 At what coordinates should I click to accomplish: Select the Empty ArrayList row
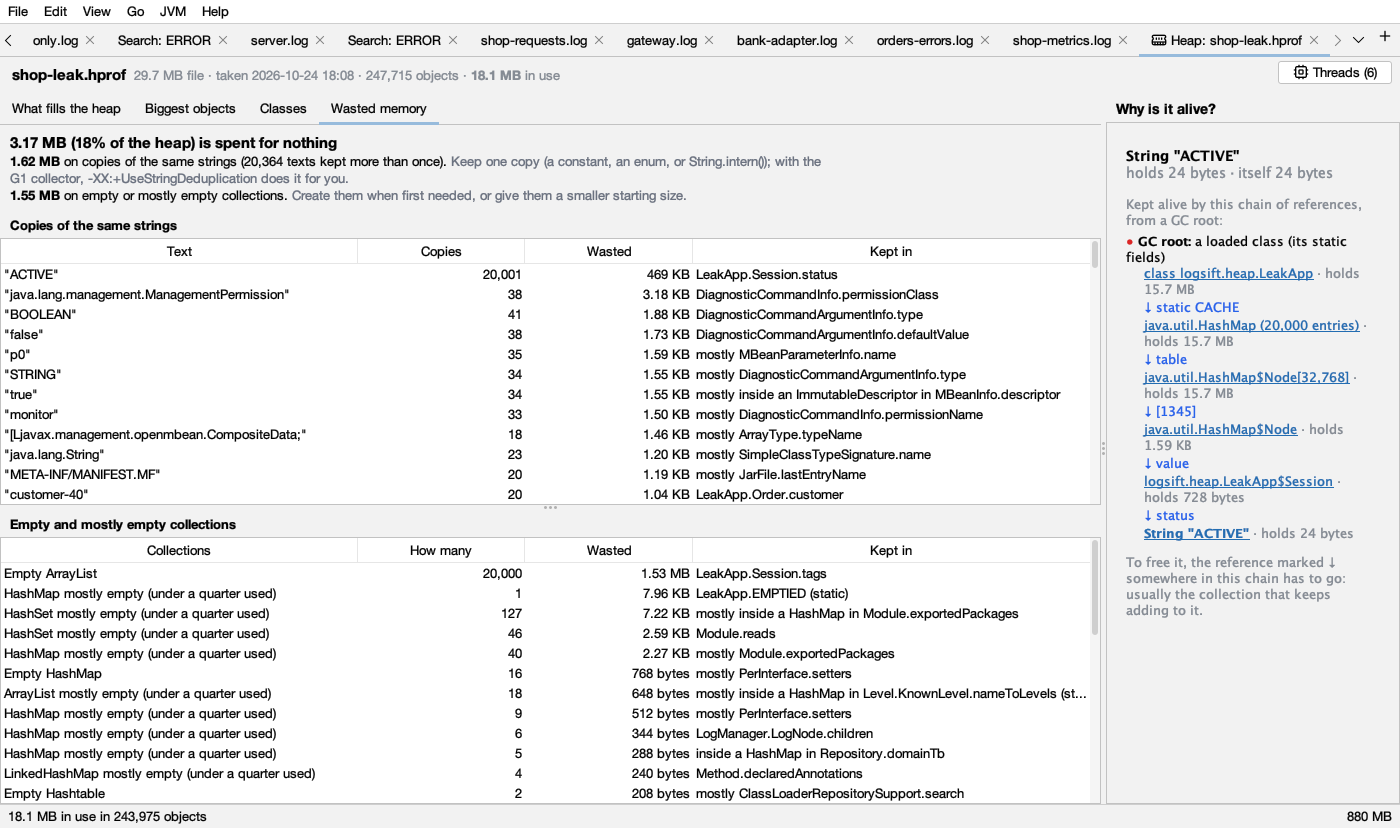[546, 573]
